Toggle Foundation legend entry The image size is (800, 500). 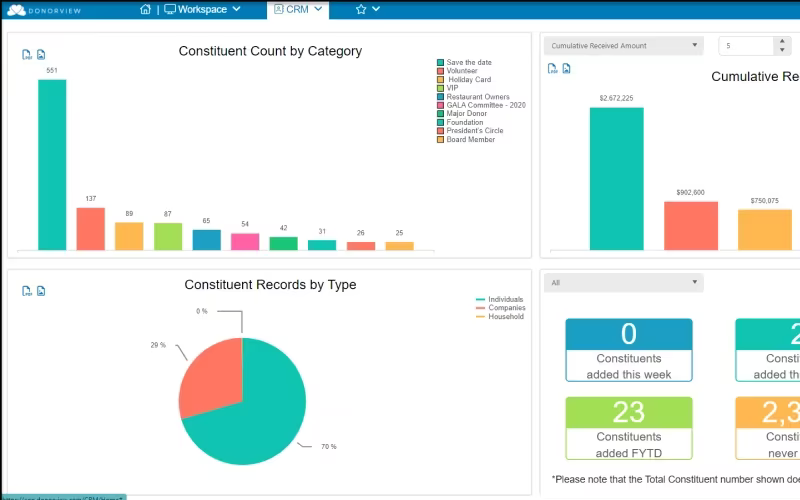click(x=460, y=122)
